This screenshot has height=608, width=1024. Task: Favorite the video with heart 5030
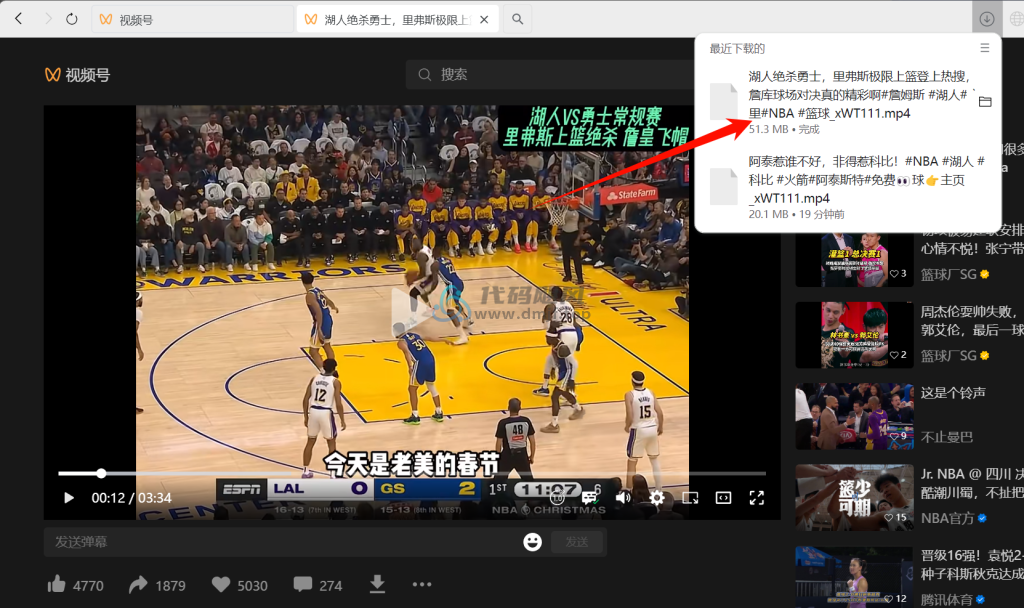click(x=240, y=584)
